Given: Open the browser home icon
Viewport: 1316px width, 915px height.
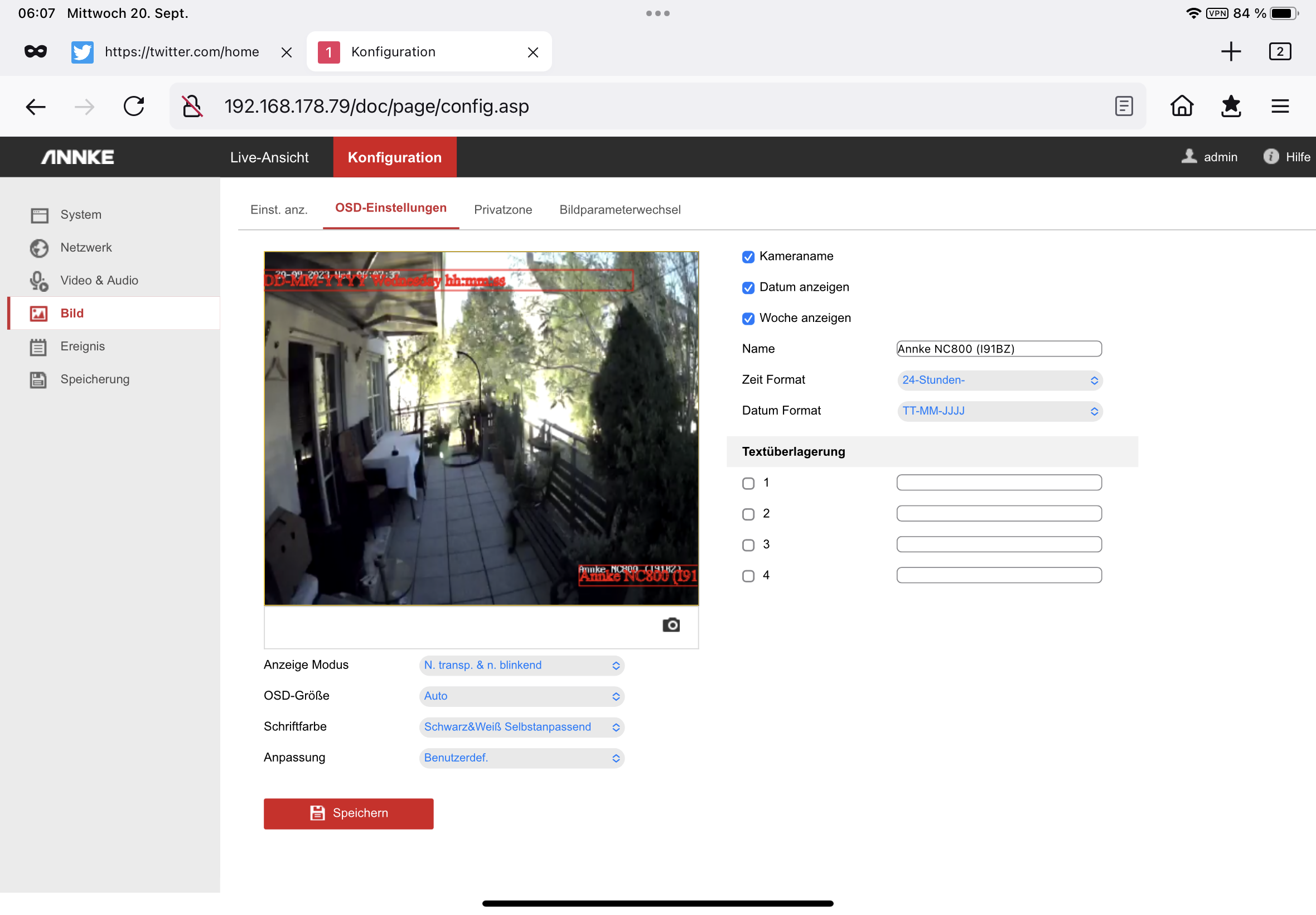Looking at the screenshot, I should 1182,106.
